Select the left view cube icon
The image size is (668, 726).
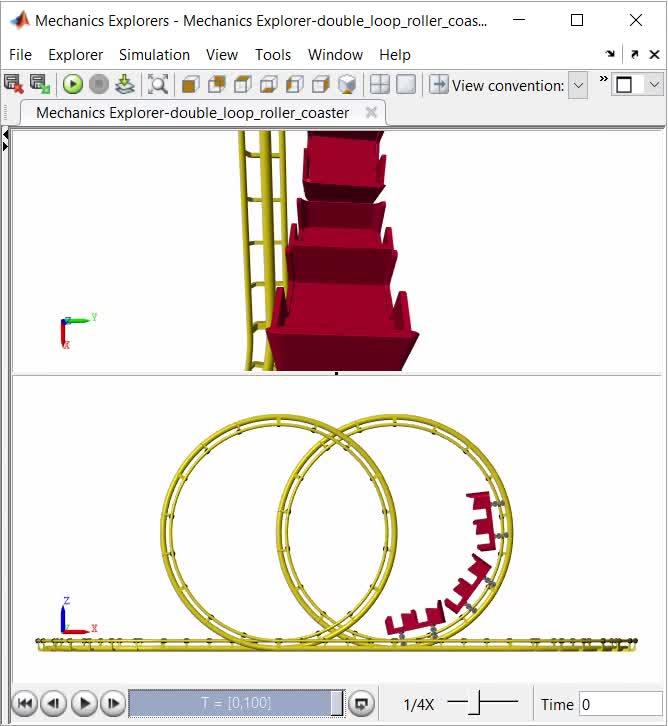pyautogui.click(x=294, y=85)
